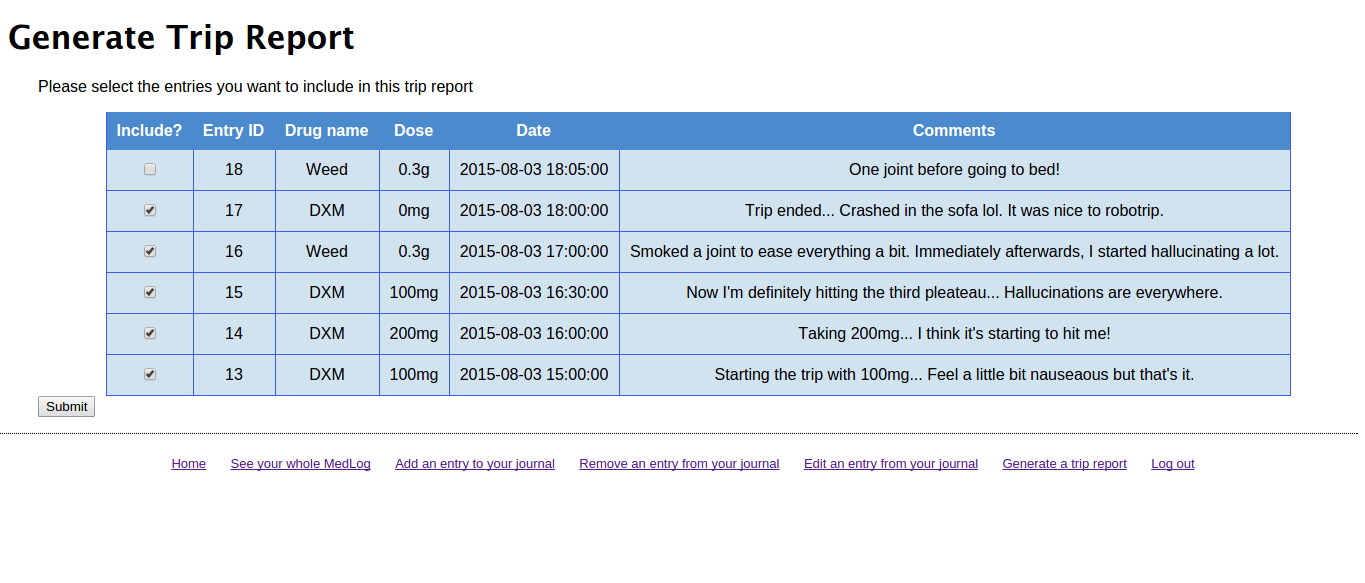Click the Generate Trip Report heading
This screenshot has width=1365, height=583.
point(181,38)
